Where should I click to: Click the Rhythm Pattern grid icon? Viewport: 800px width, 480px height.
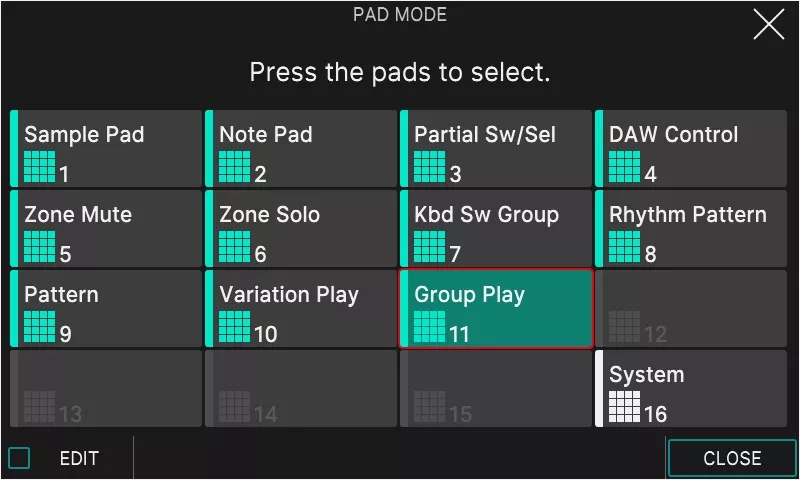(624, 246)
